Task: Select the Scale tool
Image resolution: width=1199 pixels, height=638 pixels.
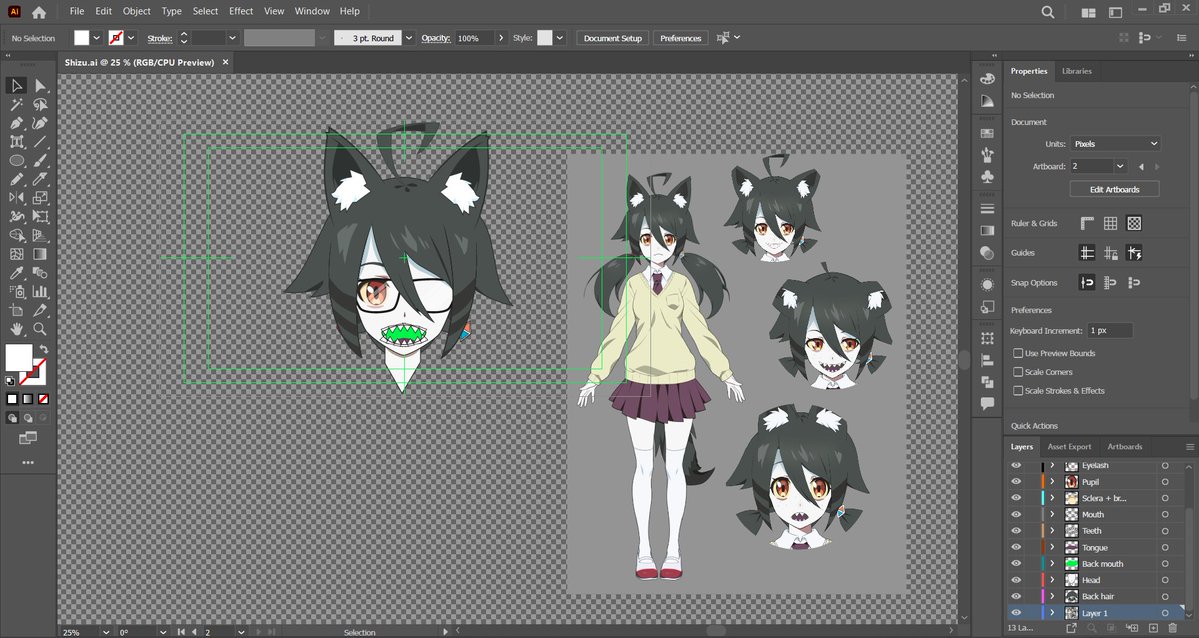Action: click(40, 198)
